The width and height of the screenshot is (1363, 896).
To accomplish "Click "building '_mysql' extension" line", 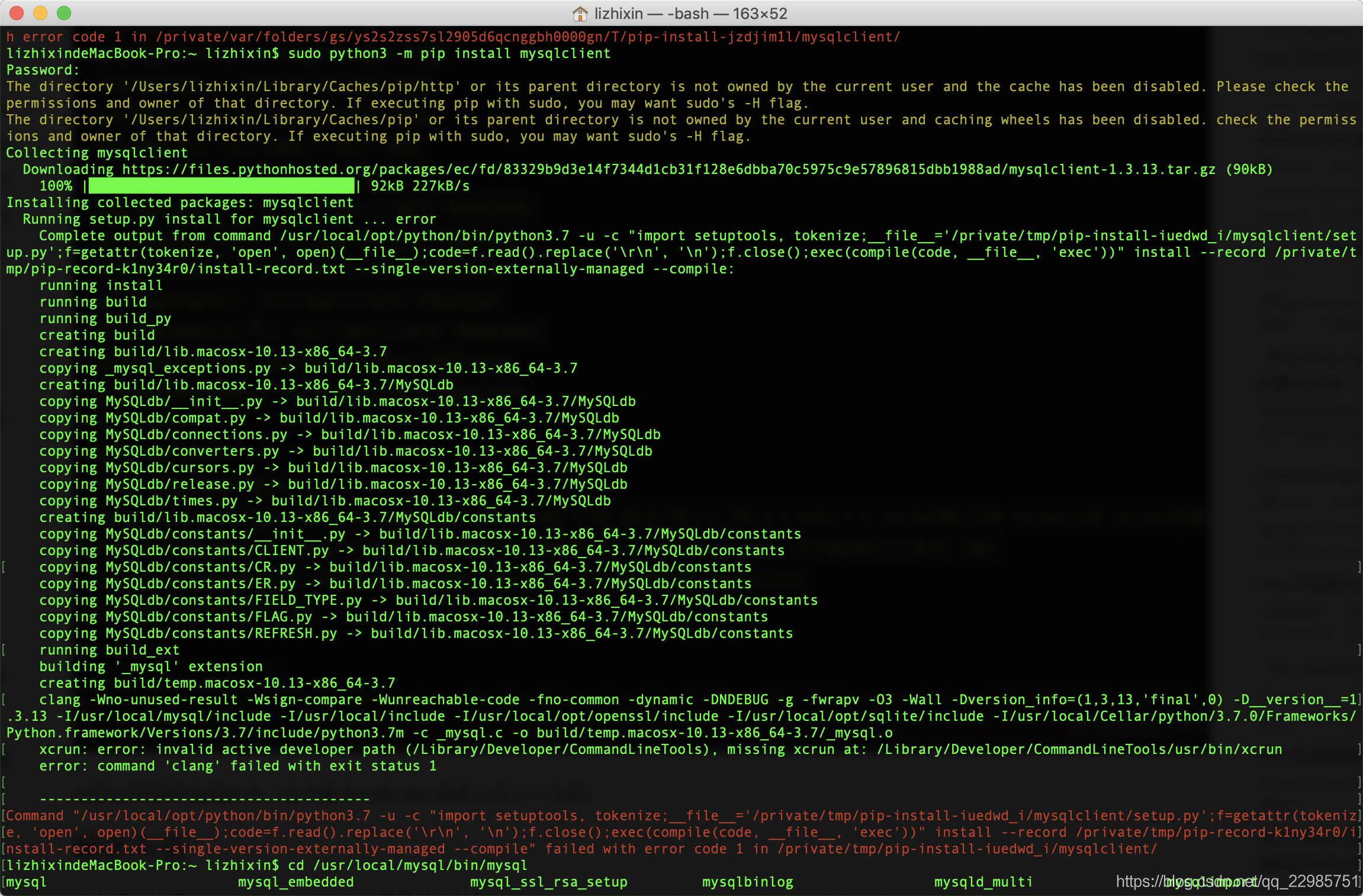I will (151, 666).
